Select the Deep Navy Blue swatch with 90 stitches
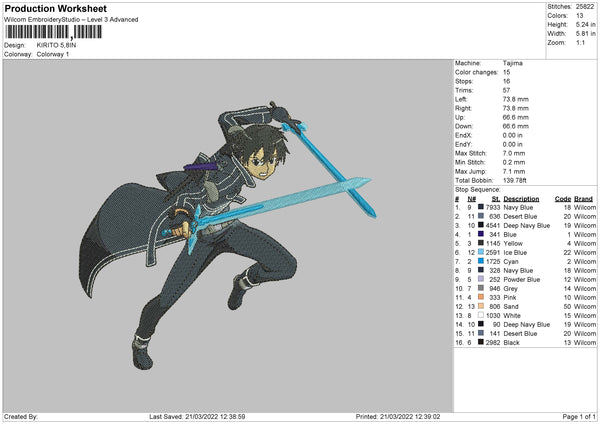The width and height of the screenshot is (600, 424). click(x=481, y=324)
